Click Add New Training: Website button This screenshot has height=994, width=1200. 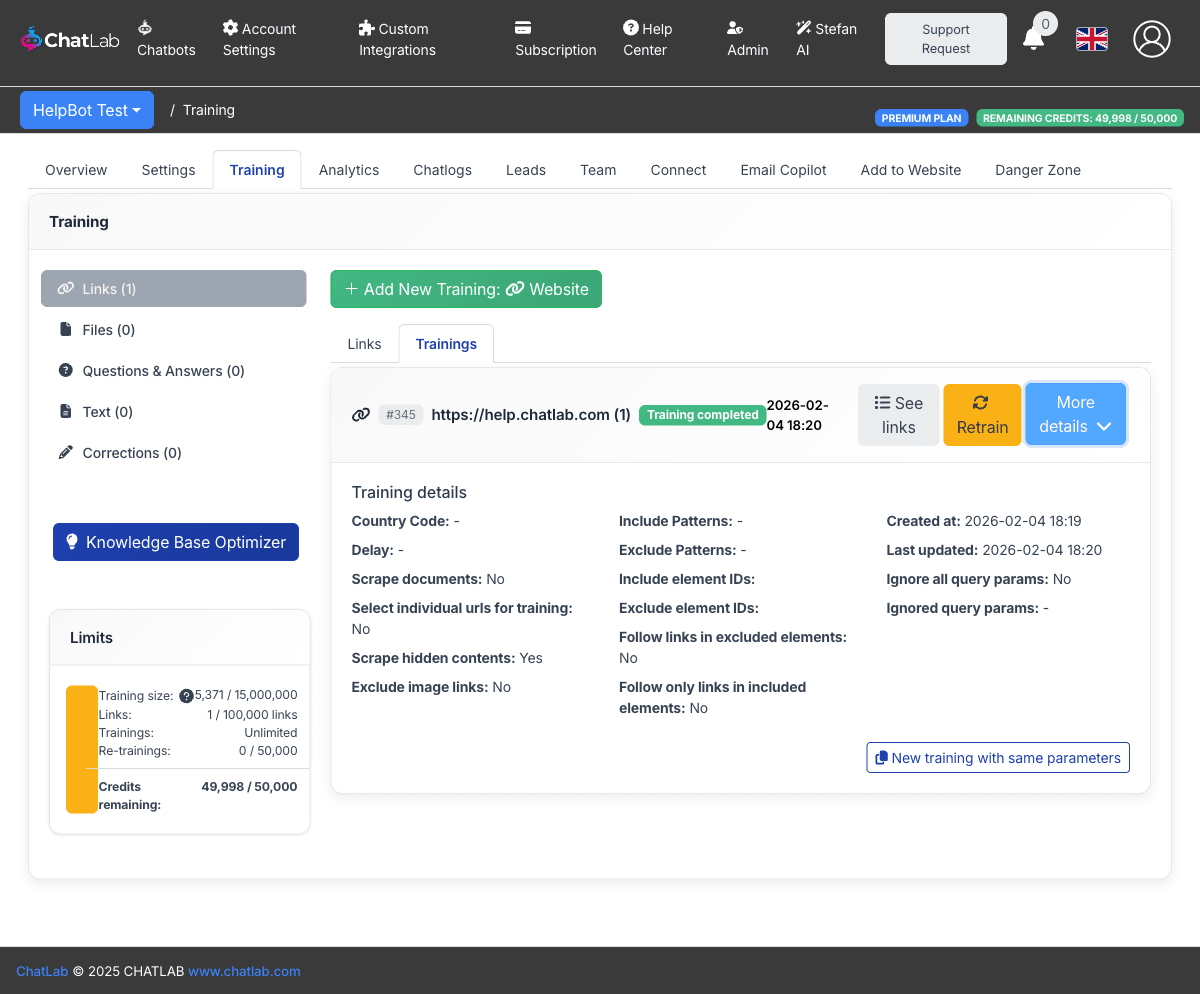click(466, 289)
